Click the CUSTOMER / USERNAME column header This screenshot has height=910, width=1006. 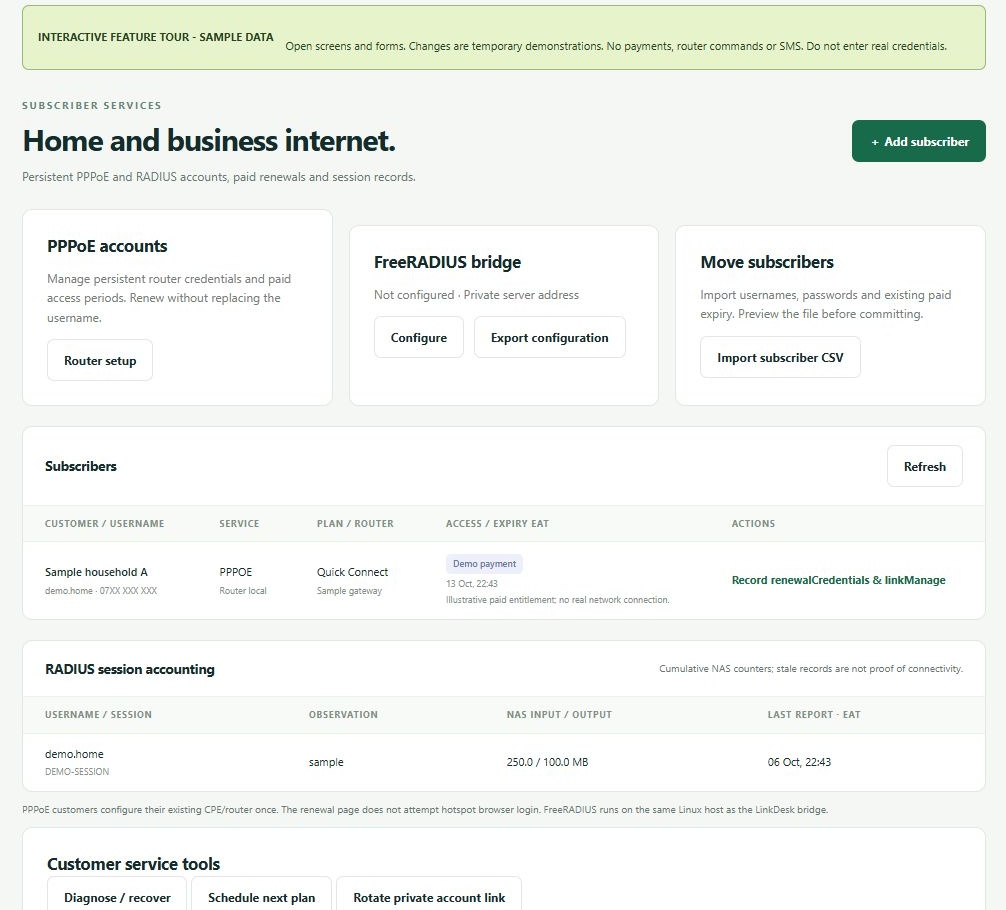pyautogui.click(x=105, y=524)
